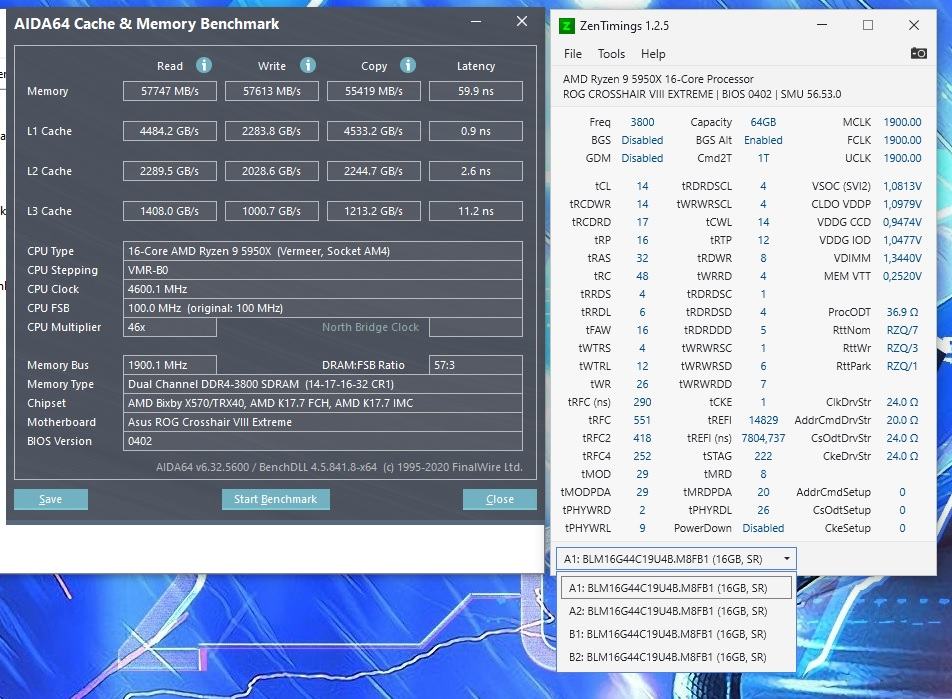Open the Tools menu in ZenTimings

coord(611,53)
